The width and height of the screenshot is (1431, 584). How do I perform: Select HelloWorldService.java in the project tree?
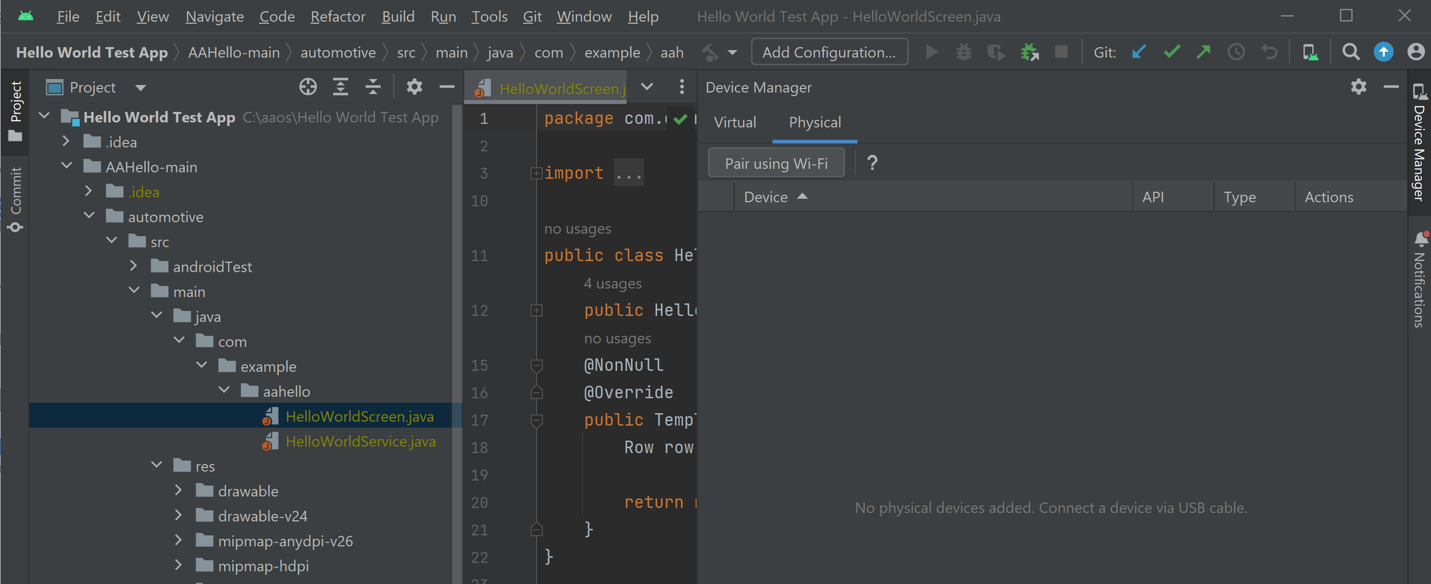[x=358, y=440]
